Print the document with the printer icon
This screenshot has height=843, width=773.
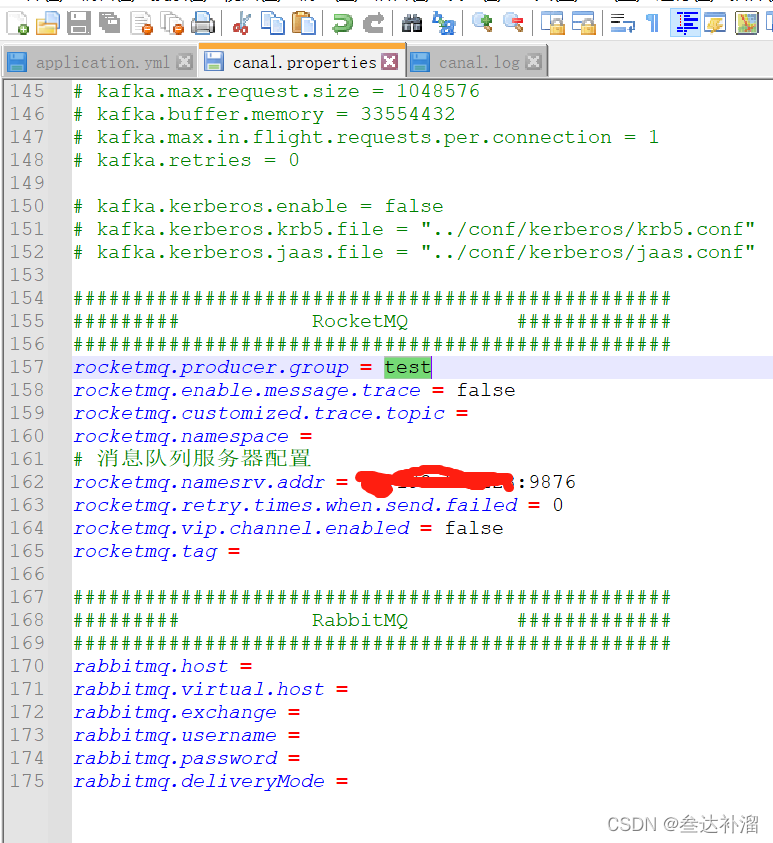point(203,24)
